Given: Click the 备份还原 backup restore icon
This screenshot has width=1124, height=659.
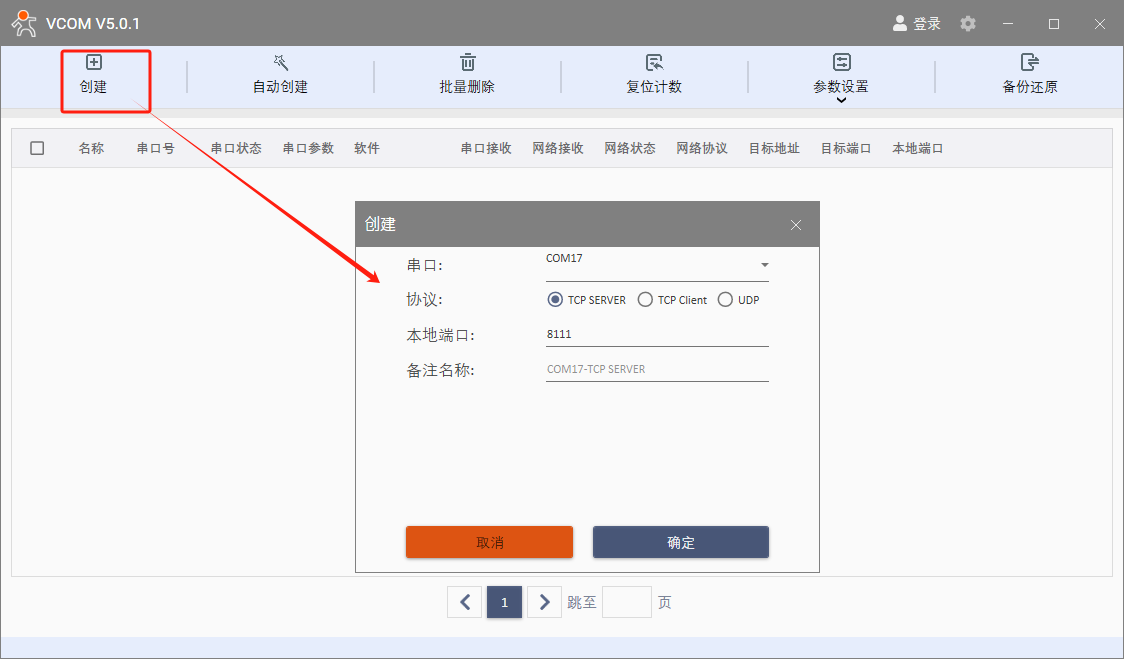Looking at the screenshot, I should click(x=1029, y=63).
